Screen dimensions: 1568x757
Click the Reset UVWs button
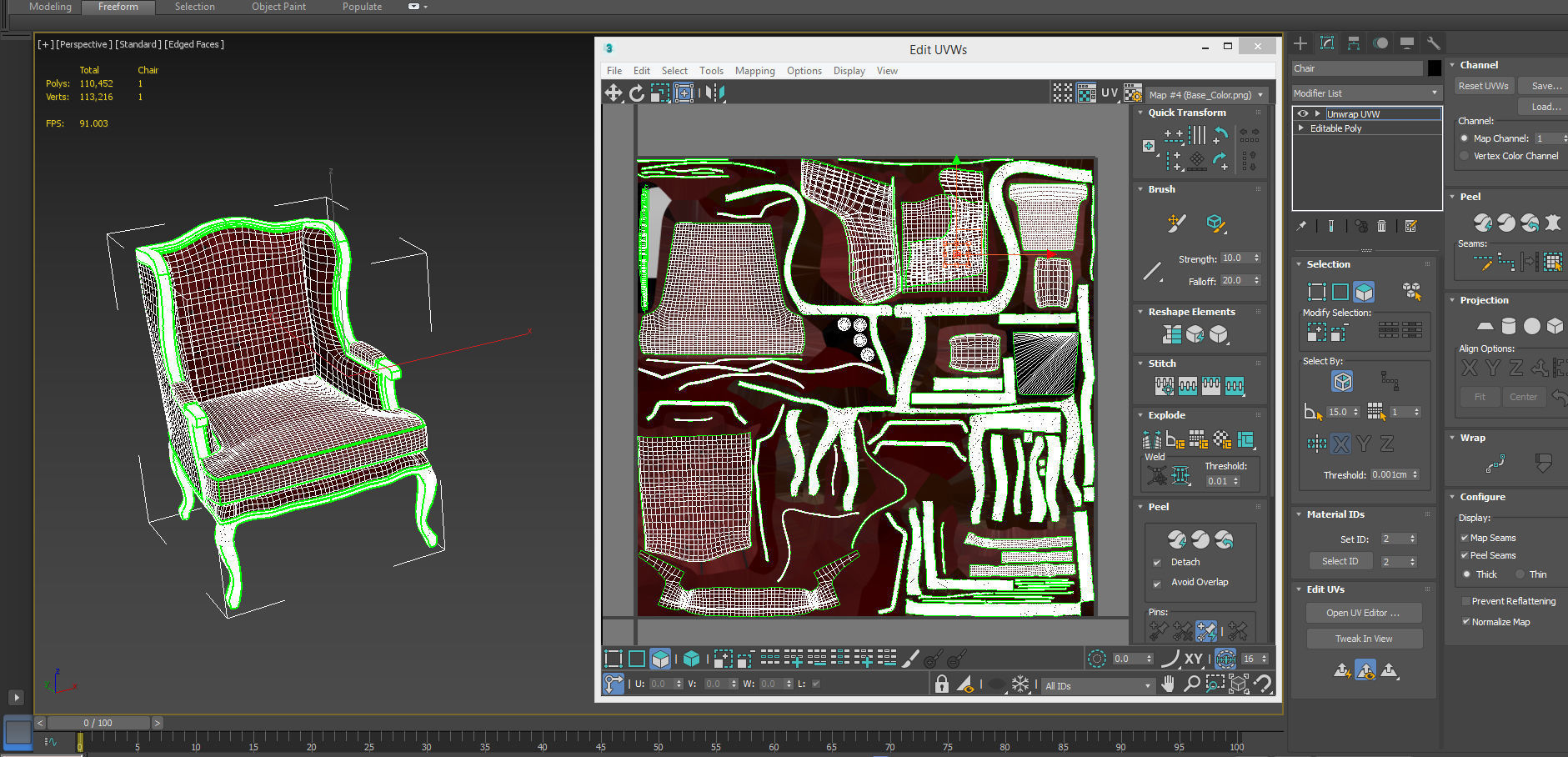point(1483,86)
